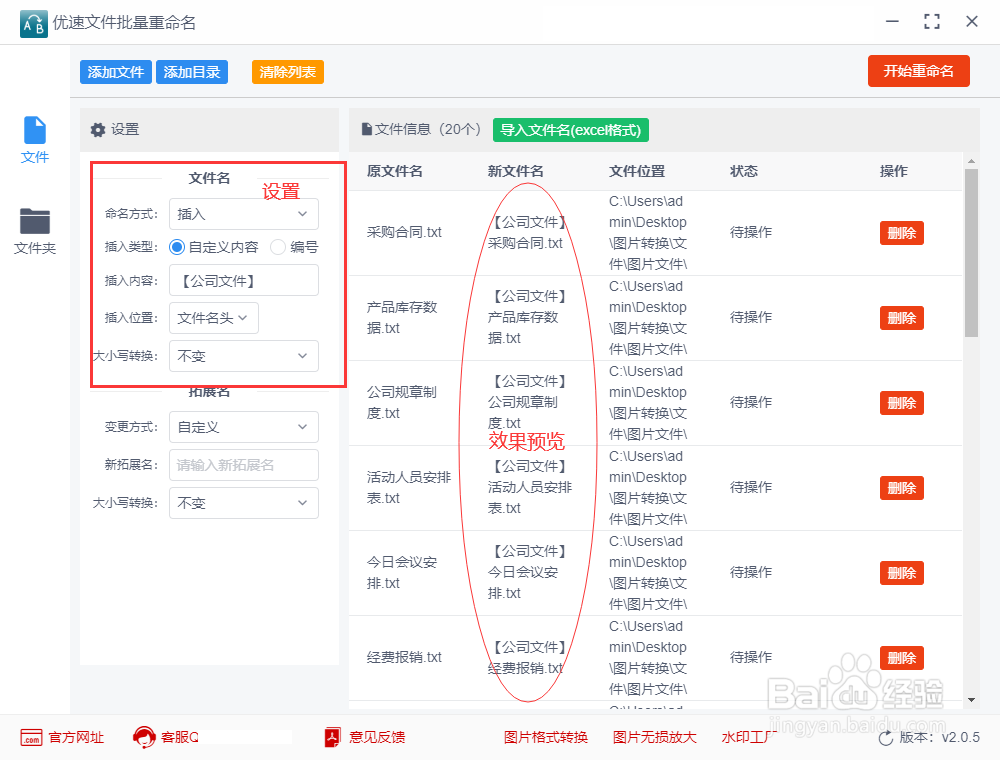Delete the 活动人员安排表.txt row
This screenshot has height=760, width=1000.
pos(901,488)
